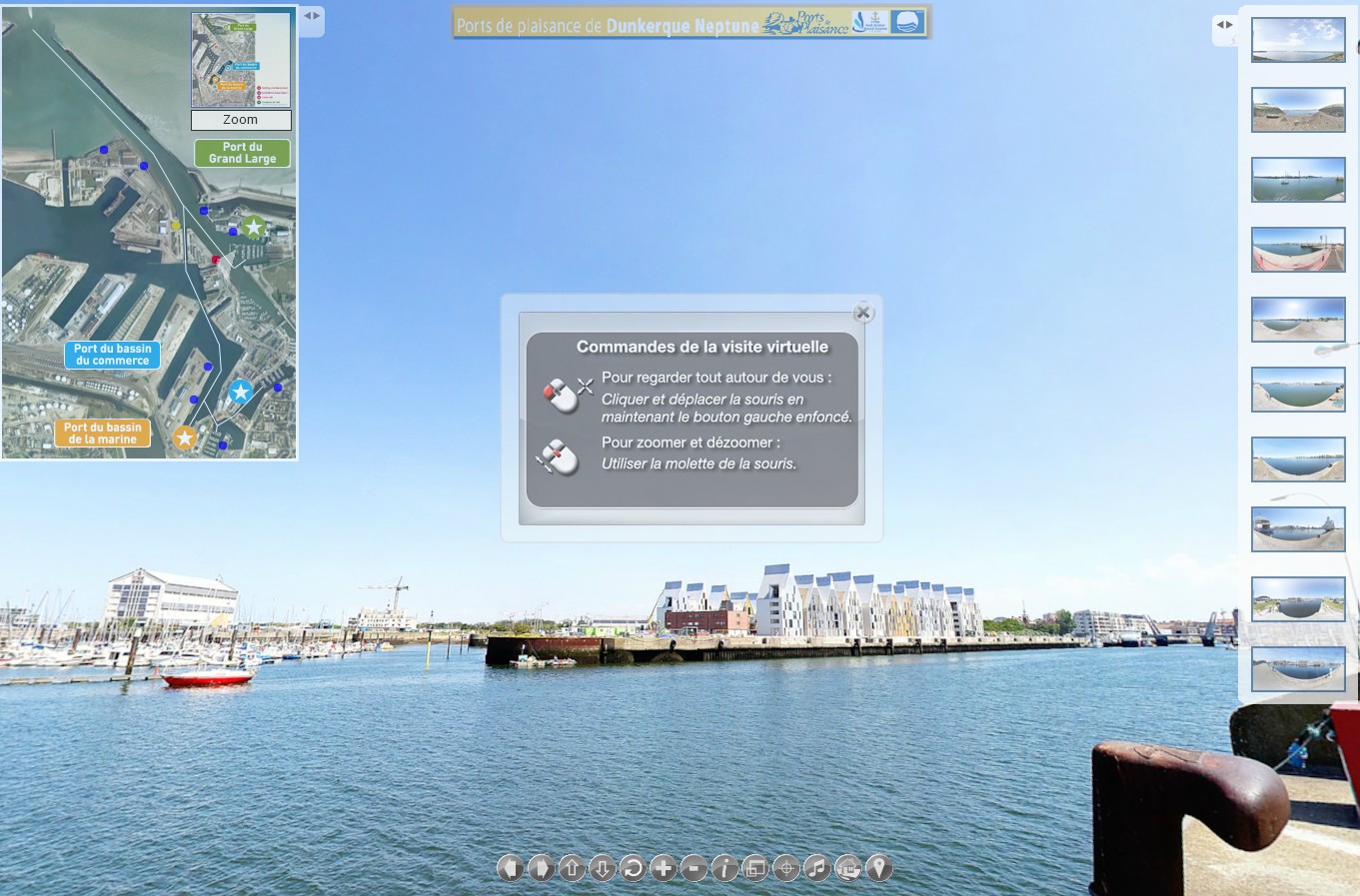Screen dimensions: 1360x896
Task: Collapse the map panel using its arrow tab
Action: pos(312,17)
